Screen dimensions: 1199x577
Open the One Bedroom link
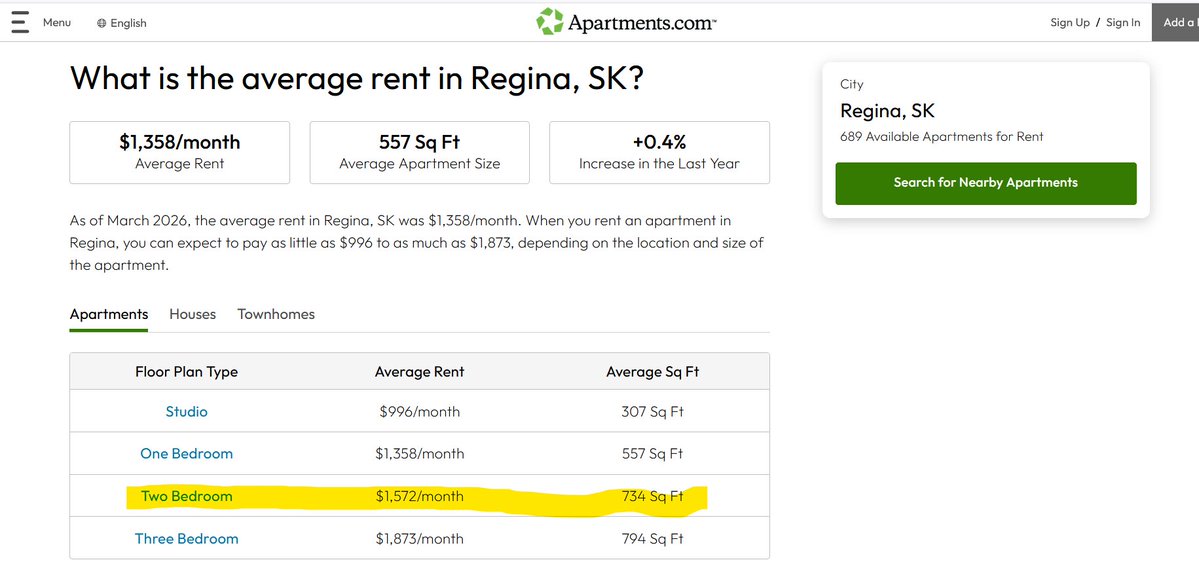187,453
